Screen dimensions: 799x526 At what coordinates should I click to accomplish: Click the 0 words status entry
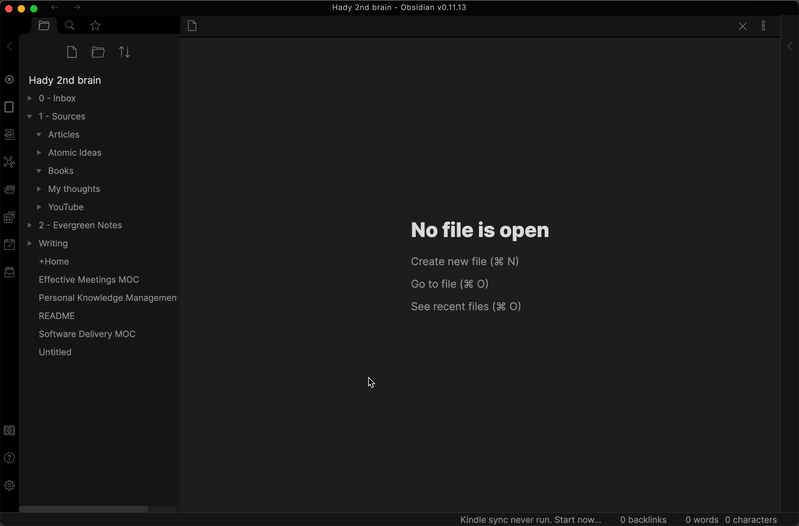(702, 520)
